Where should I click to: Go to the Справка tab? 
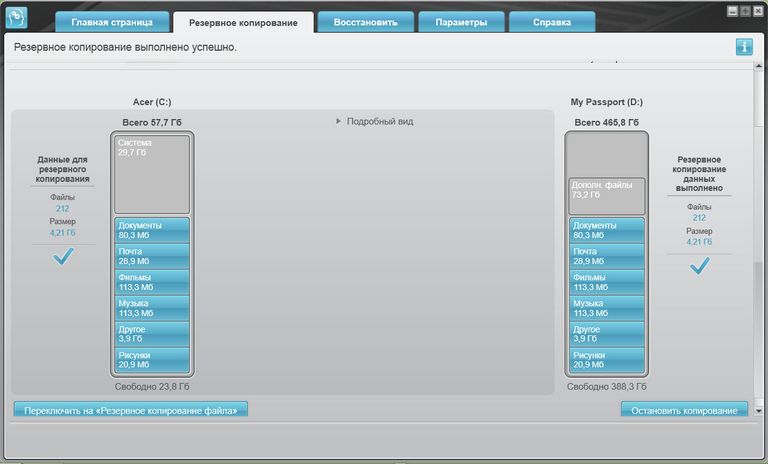click(552, 22)
